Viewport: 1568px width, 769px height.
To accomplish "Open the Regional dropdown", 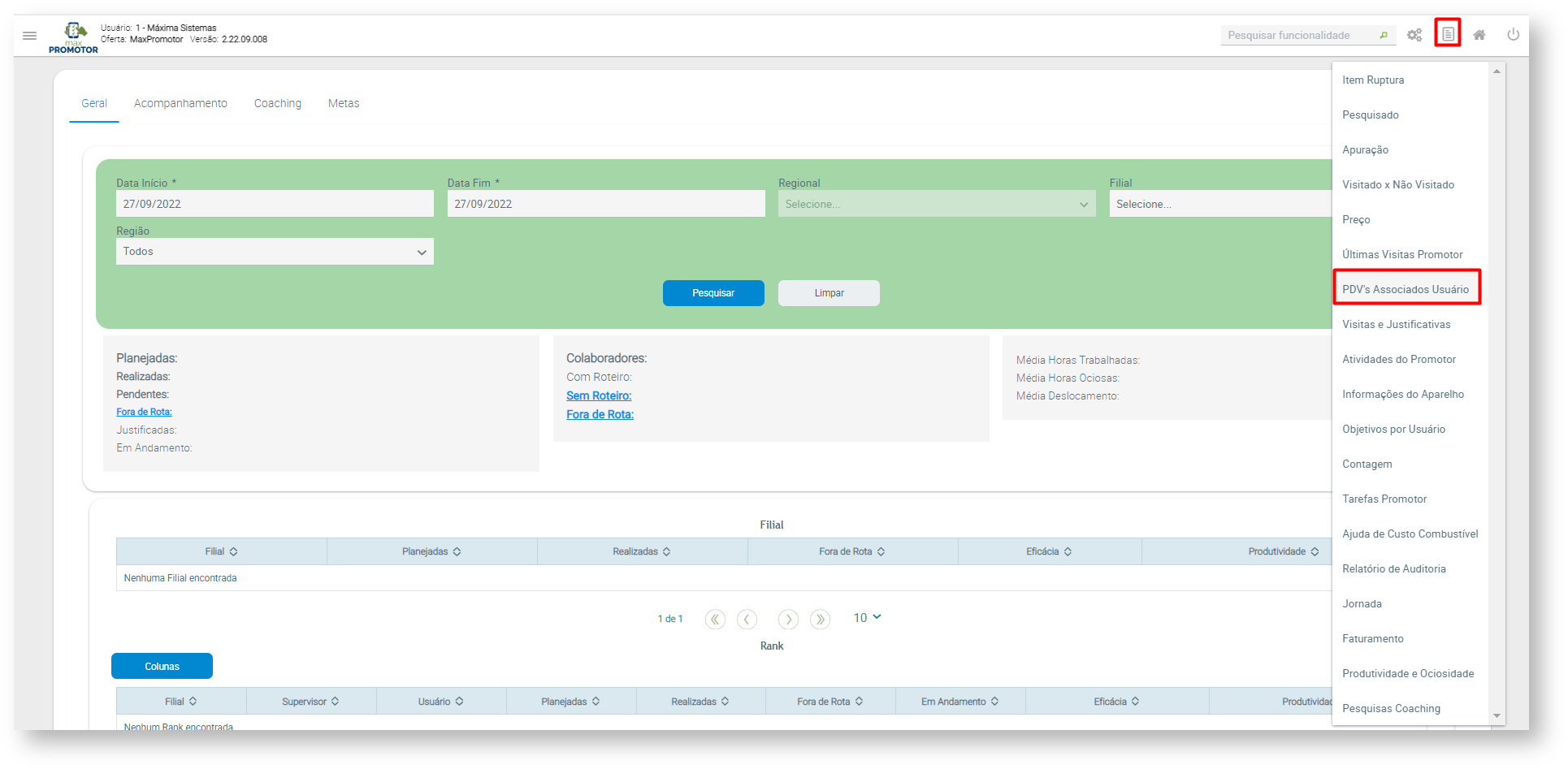I will pos(937,204).
